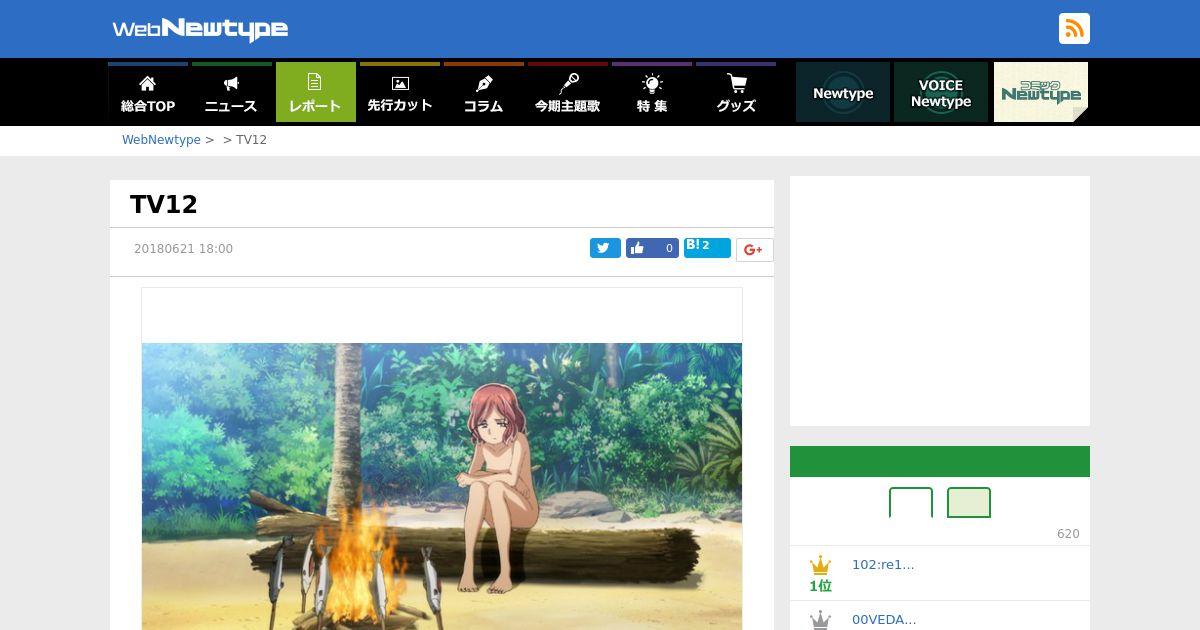
Task: Open the コラム column menu
Action: [484, 92]
